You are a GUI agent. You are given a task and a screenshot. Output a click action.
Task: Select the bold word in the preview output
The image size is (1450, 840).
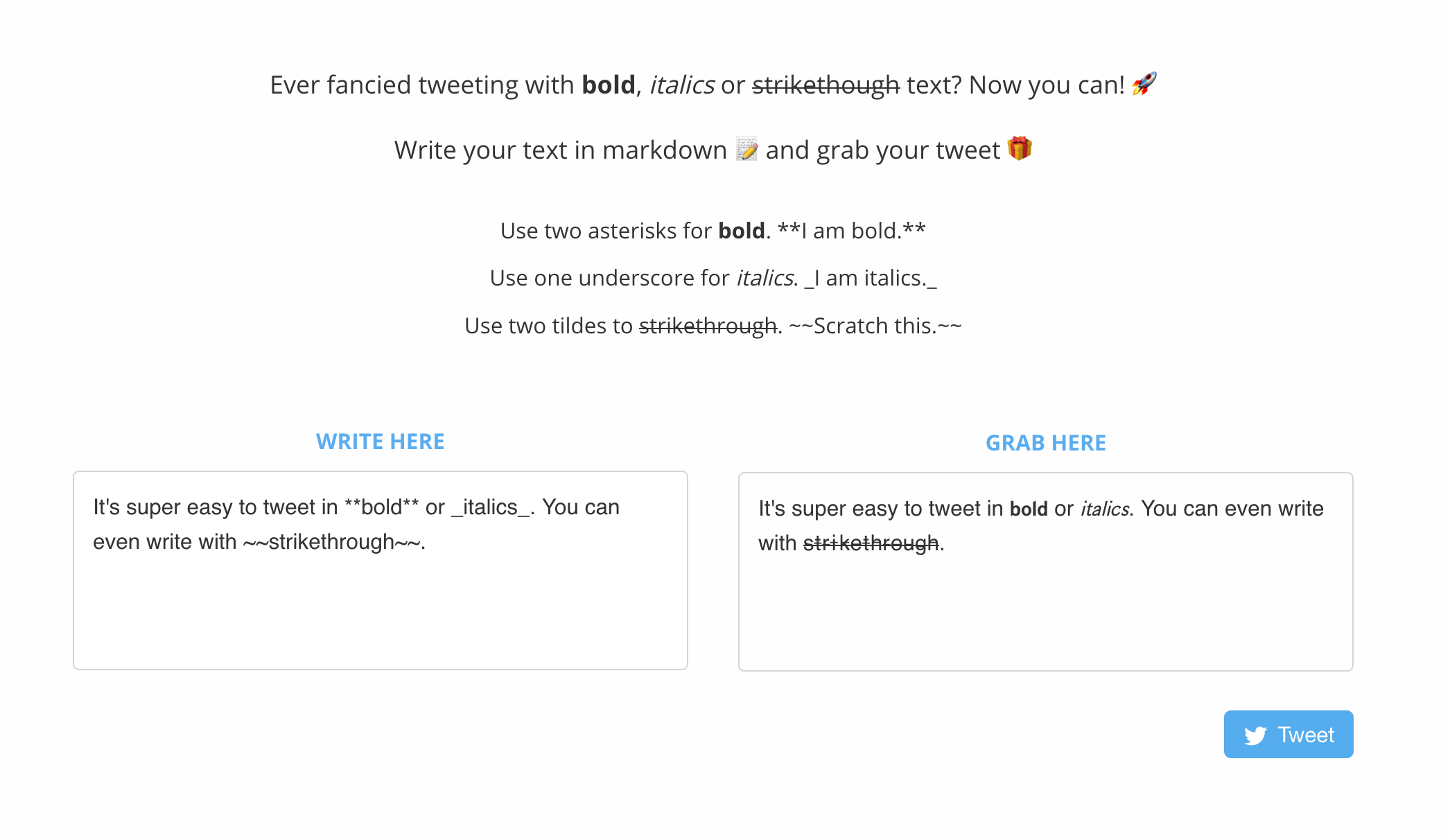click(x=1029, y=508)
